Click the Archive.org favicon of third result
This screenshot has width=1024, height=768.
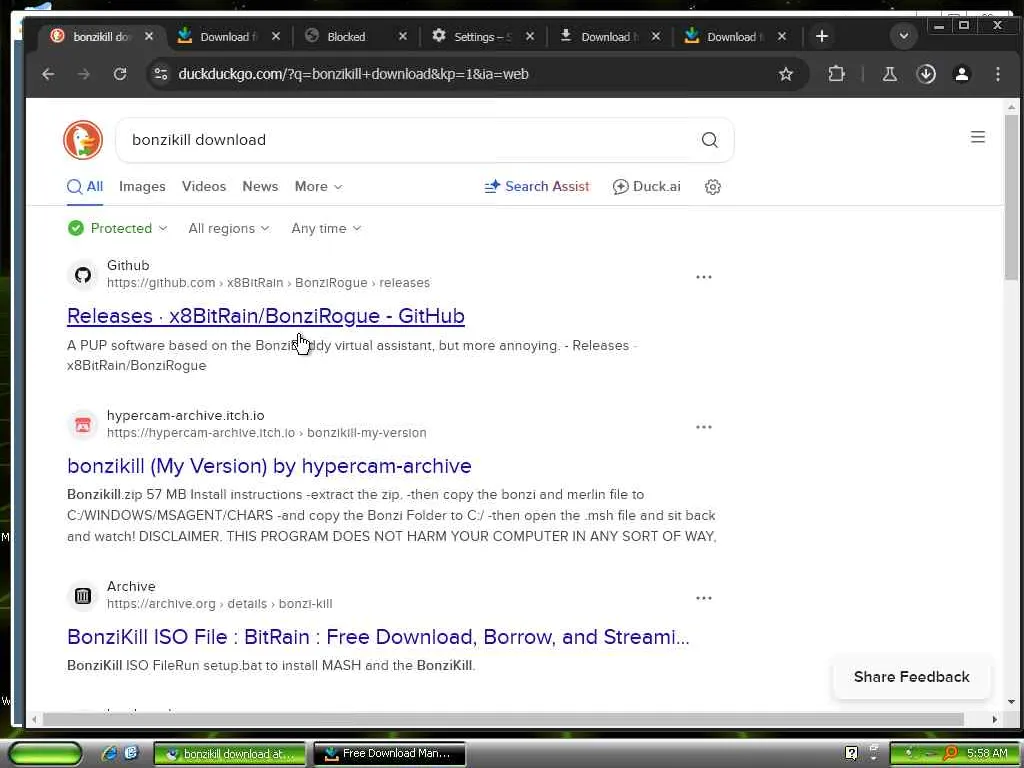click(x=83, y=596)
